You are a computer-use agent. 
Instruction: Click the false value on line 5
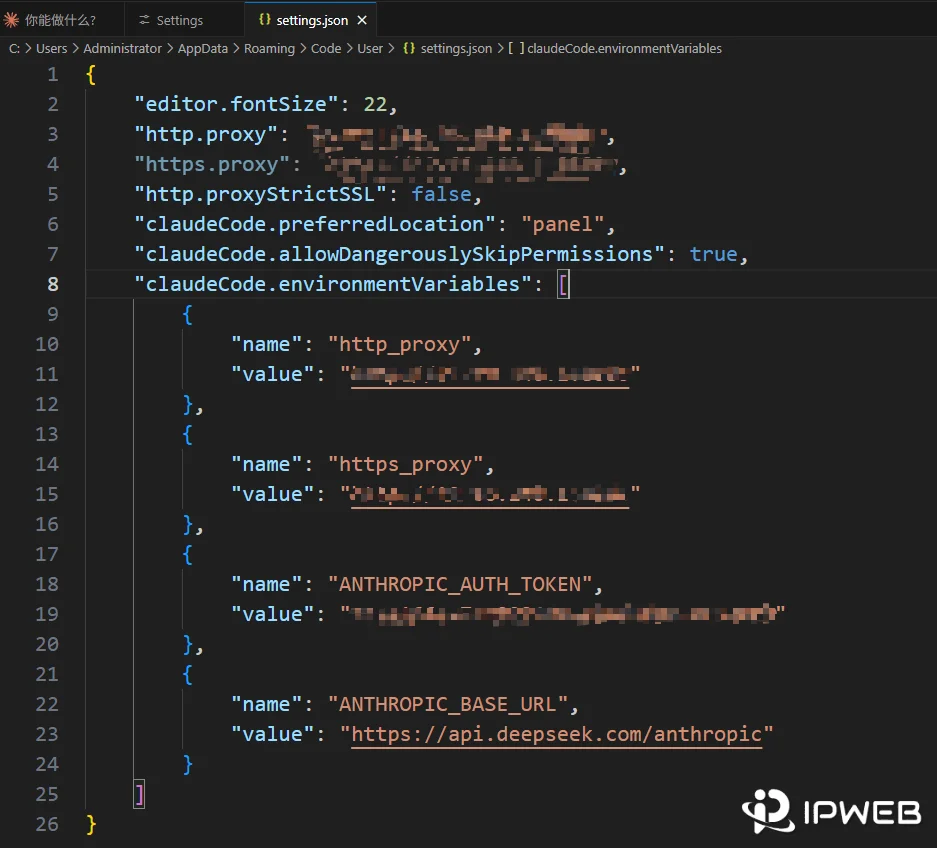pos(442,194)
